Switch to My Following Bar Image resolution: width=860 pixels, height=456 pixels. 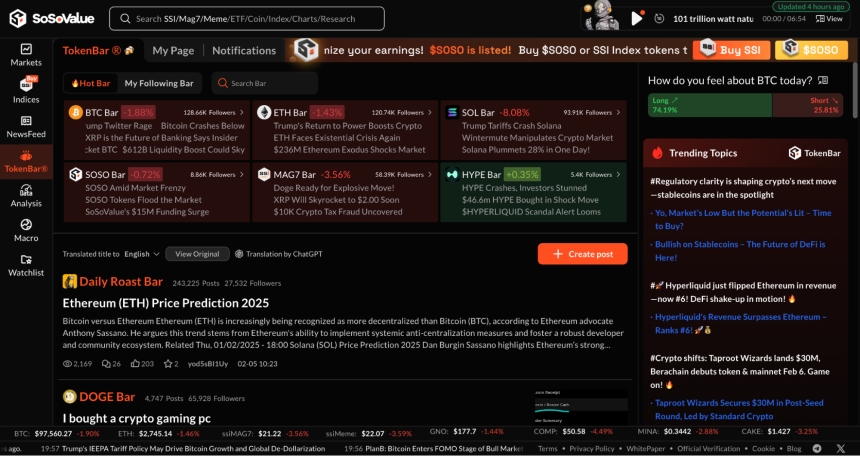159,83
